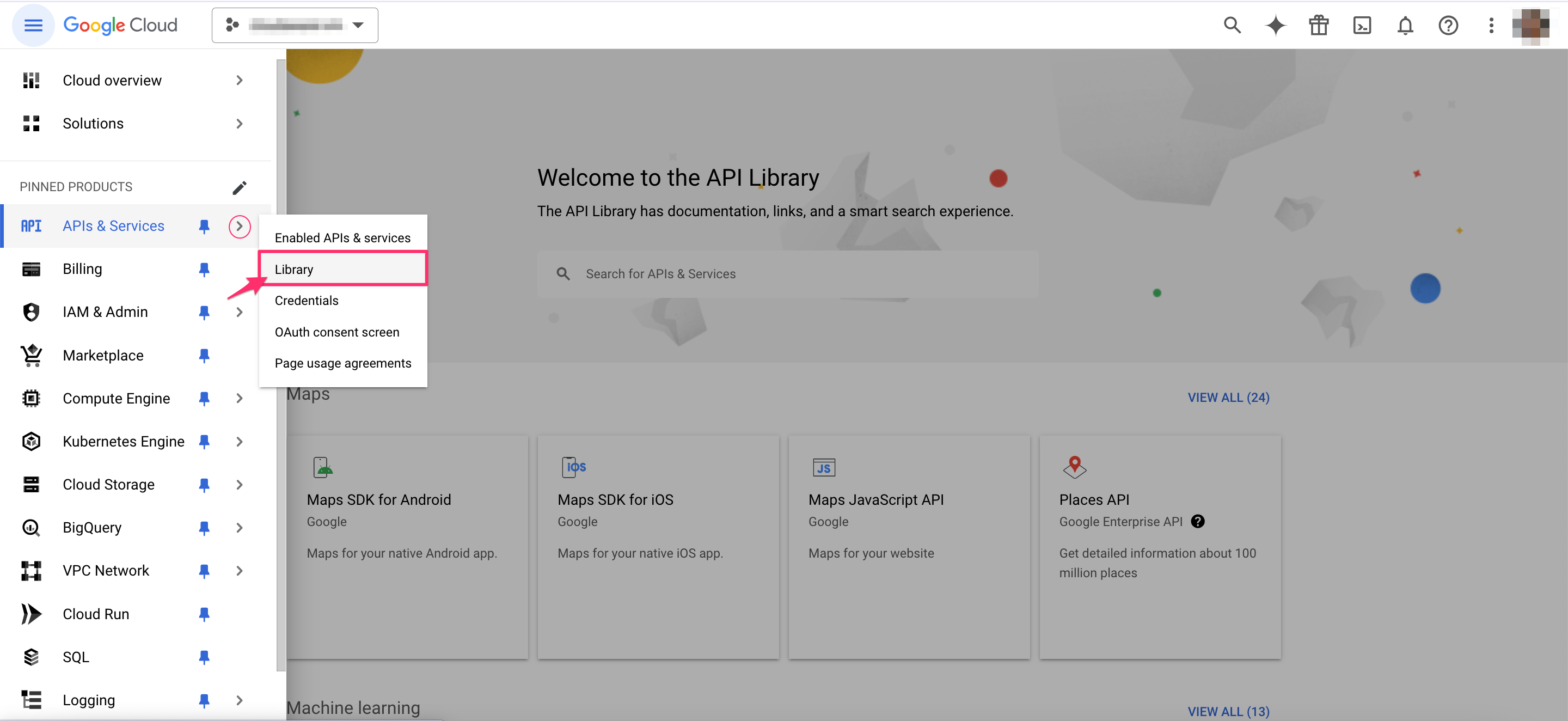Open the navigation hamburger menu
1568x721 pixels.
(33, 25)
